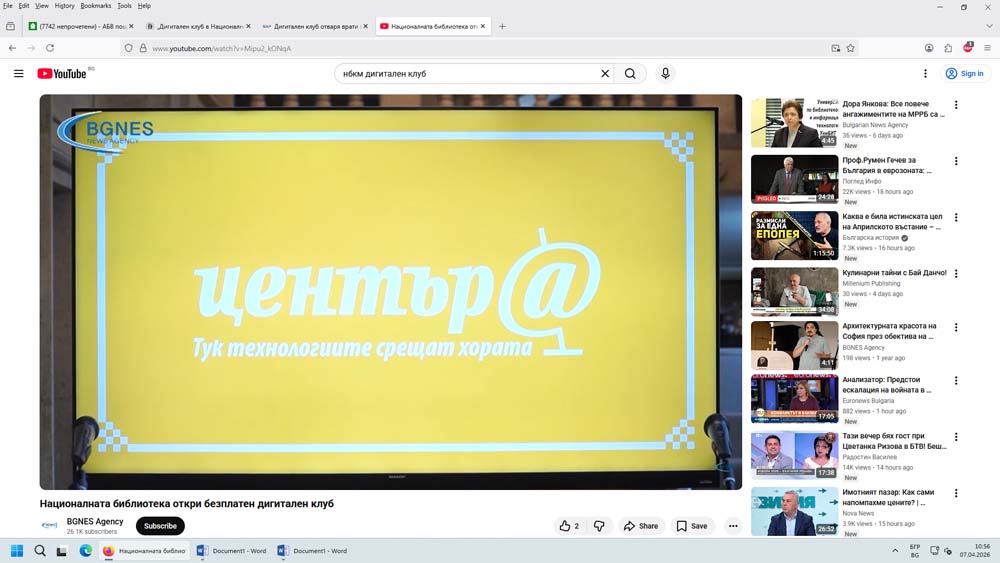Open Firefox extensions puzzle icon
1000x563 pixels.
(x=948, y=48)
